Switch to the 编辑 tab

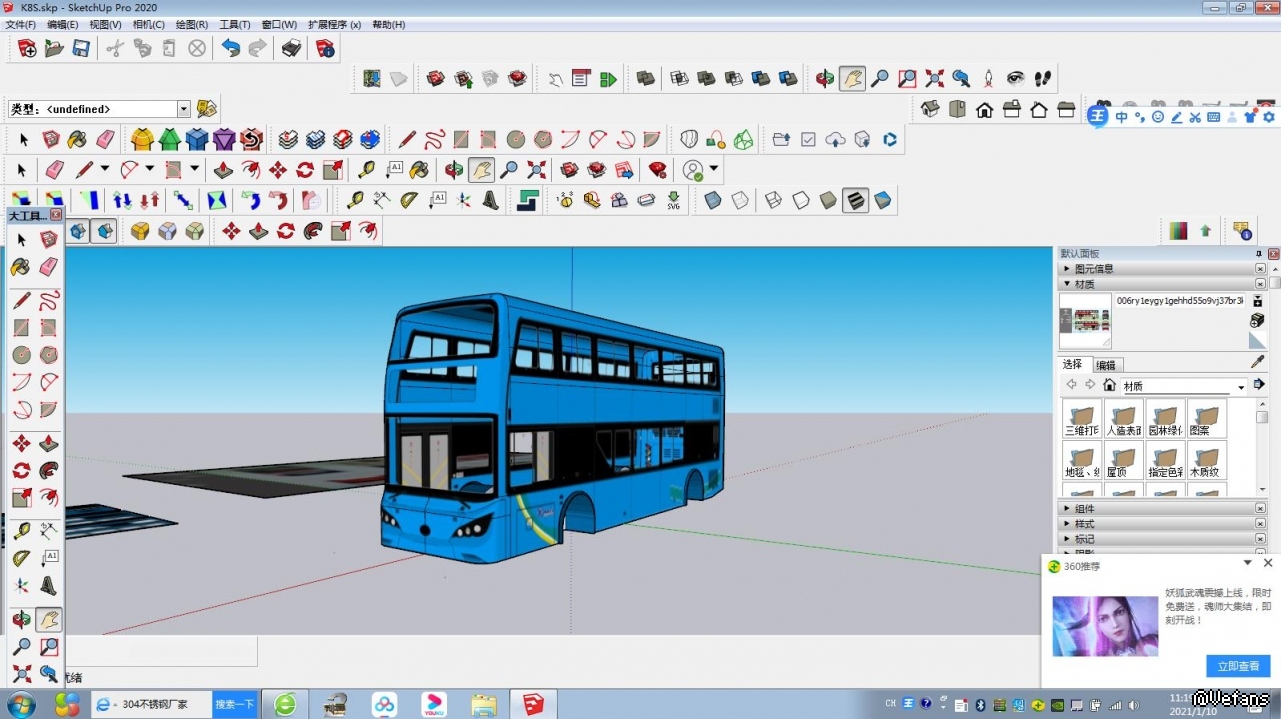(1106, 365)
